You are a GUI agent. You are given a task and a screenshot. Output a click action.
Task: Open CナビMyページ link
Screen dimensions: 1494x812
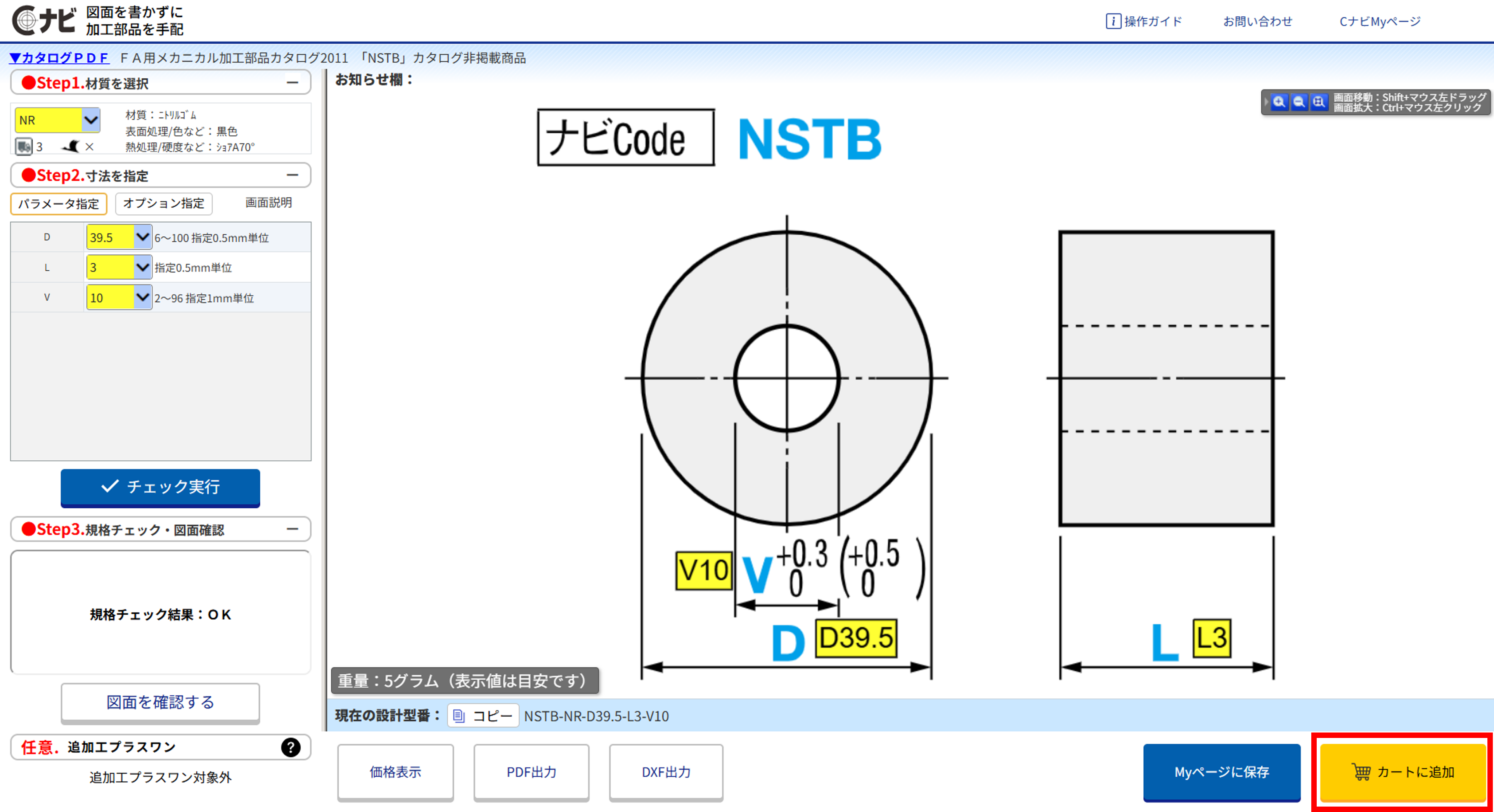click(x=1380, y=21)
